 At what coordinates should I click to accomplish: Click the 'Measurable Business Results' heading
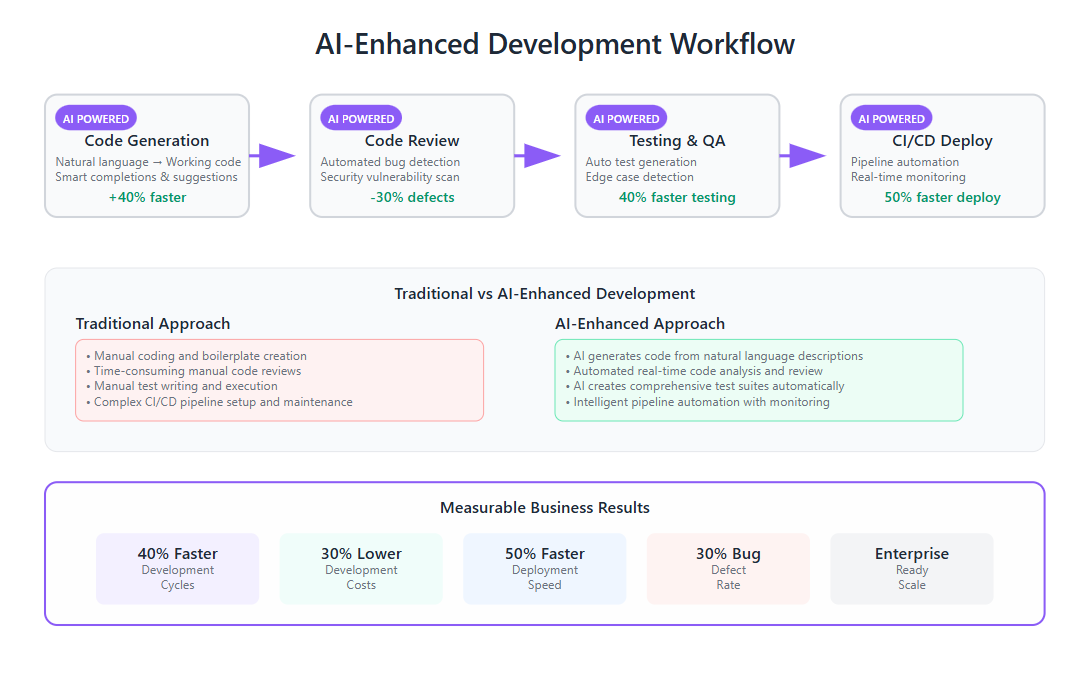545,507
